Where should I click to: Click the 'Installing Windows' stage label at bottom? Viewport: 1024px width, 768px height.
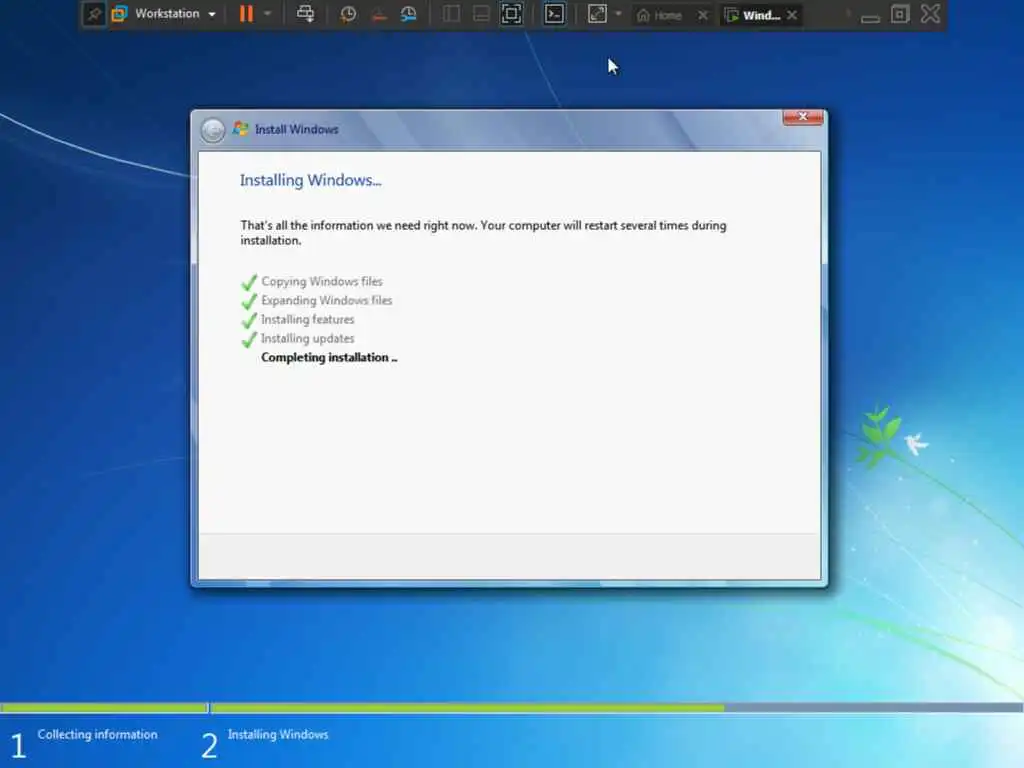[x=278, y=735]
